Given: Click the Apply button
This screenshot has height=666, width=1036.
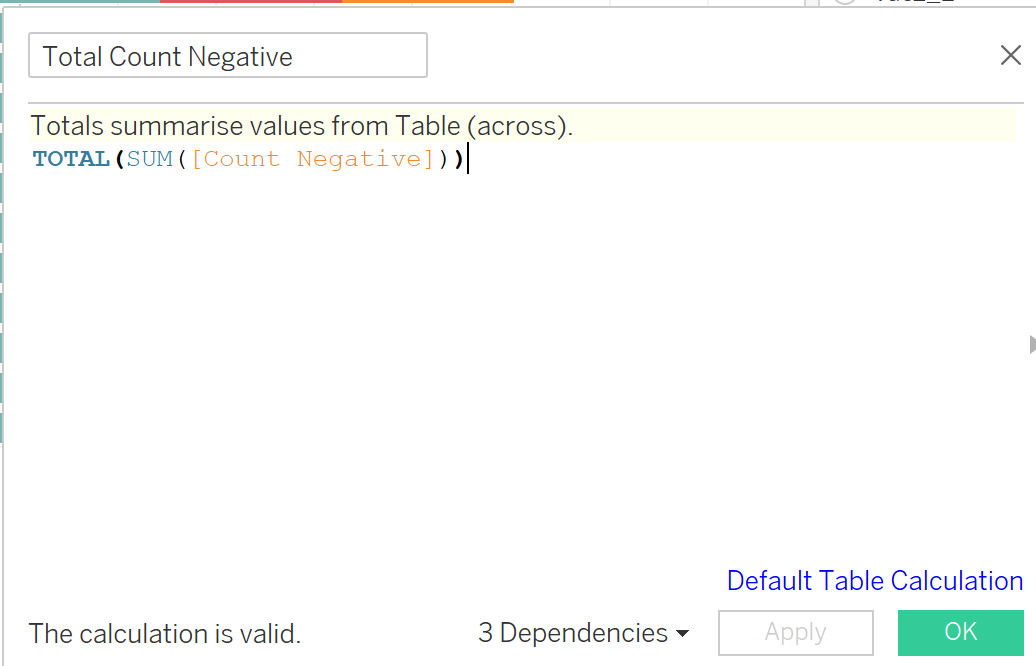Looking at the screenshot, I should 795,633.
